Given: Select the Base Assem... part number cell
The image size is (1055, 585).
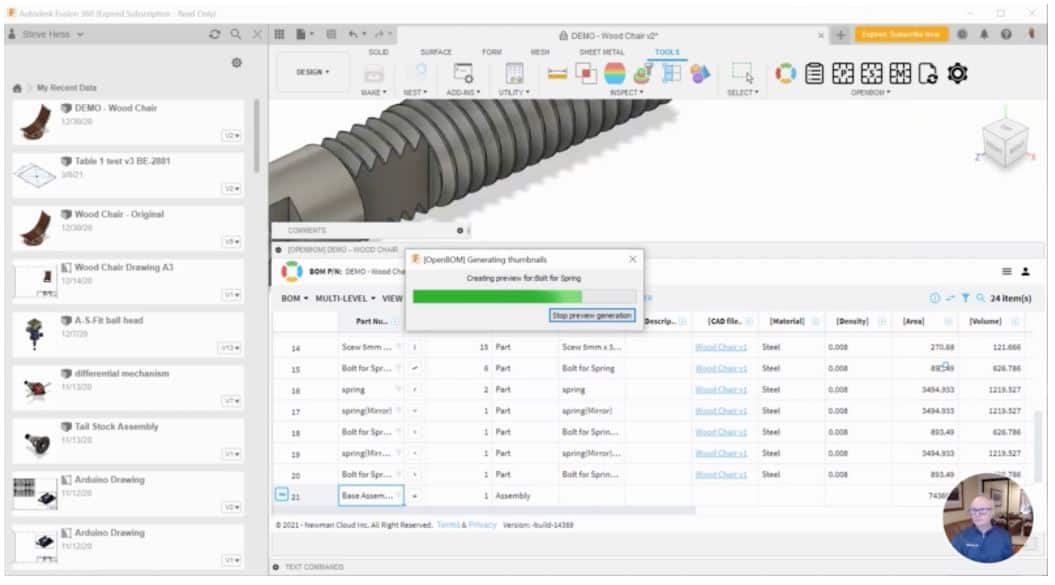Looking at the screenshot, I should (x=371, y=495).
